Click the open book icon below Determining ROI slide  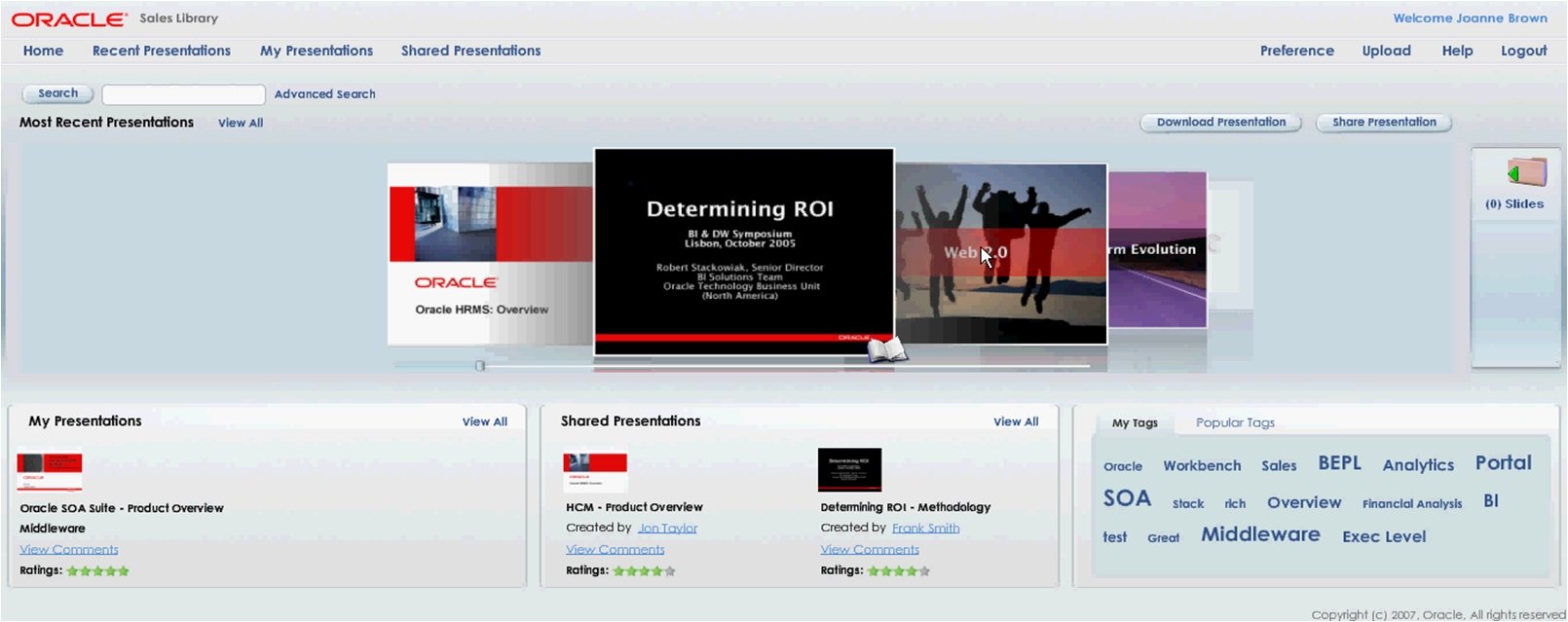[x=887, y=349]
